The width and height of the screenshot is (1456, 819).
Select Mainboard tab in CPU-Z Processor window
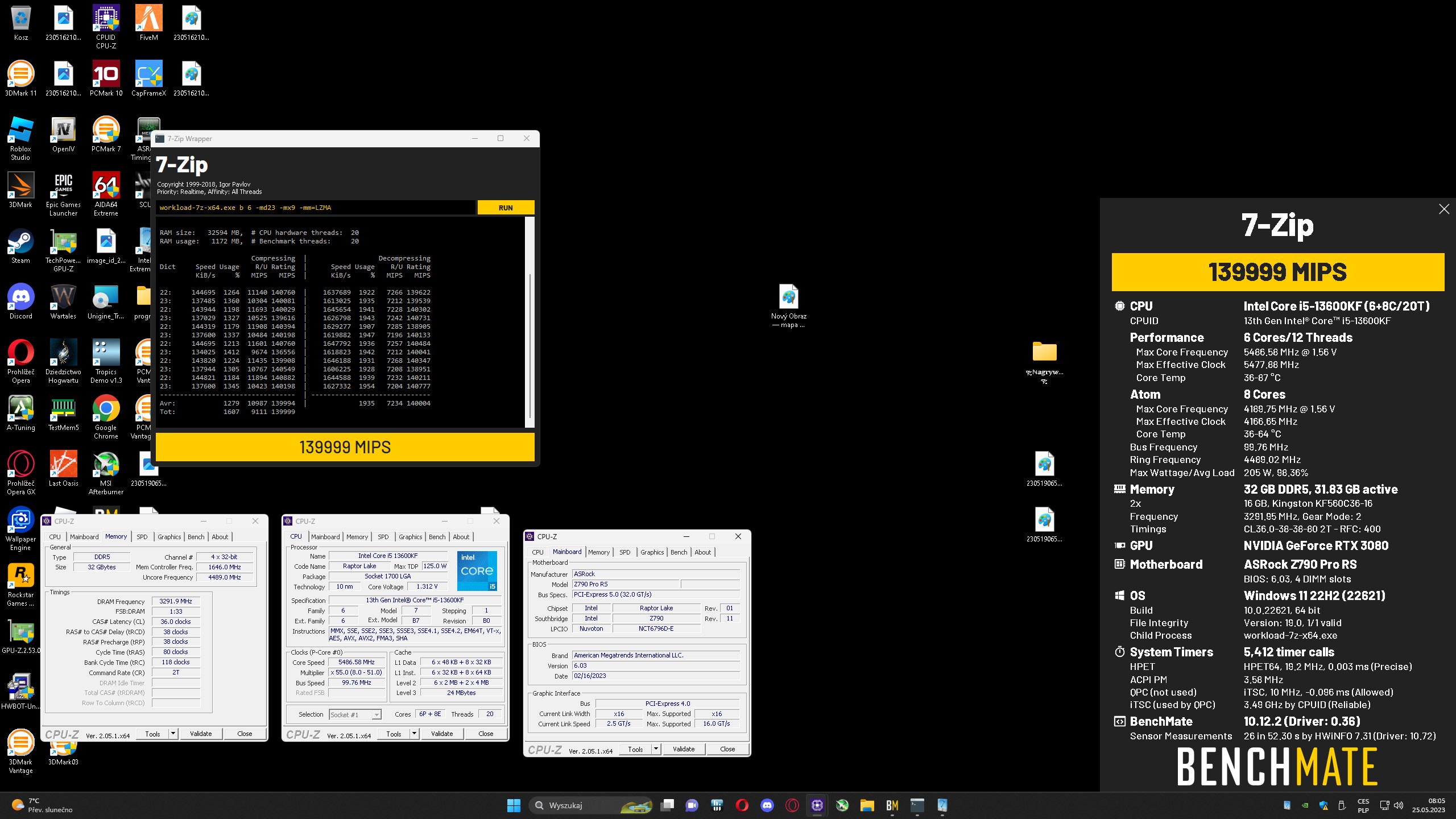[325, 537]
